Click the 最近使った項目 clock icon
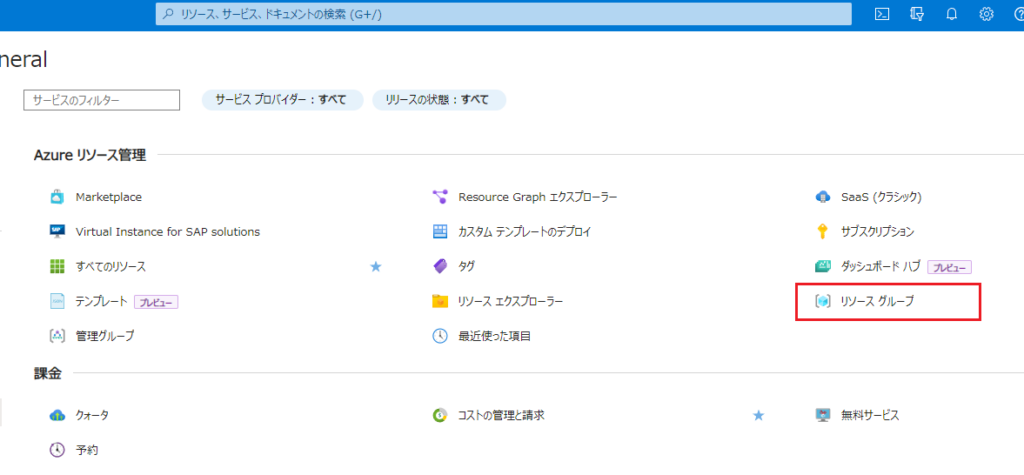This screenshot has height=475, width=1024. click(440, 336)
